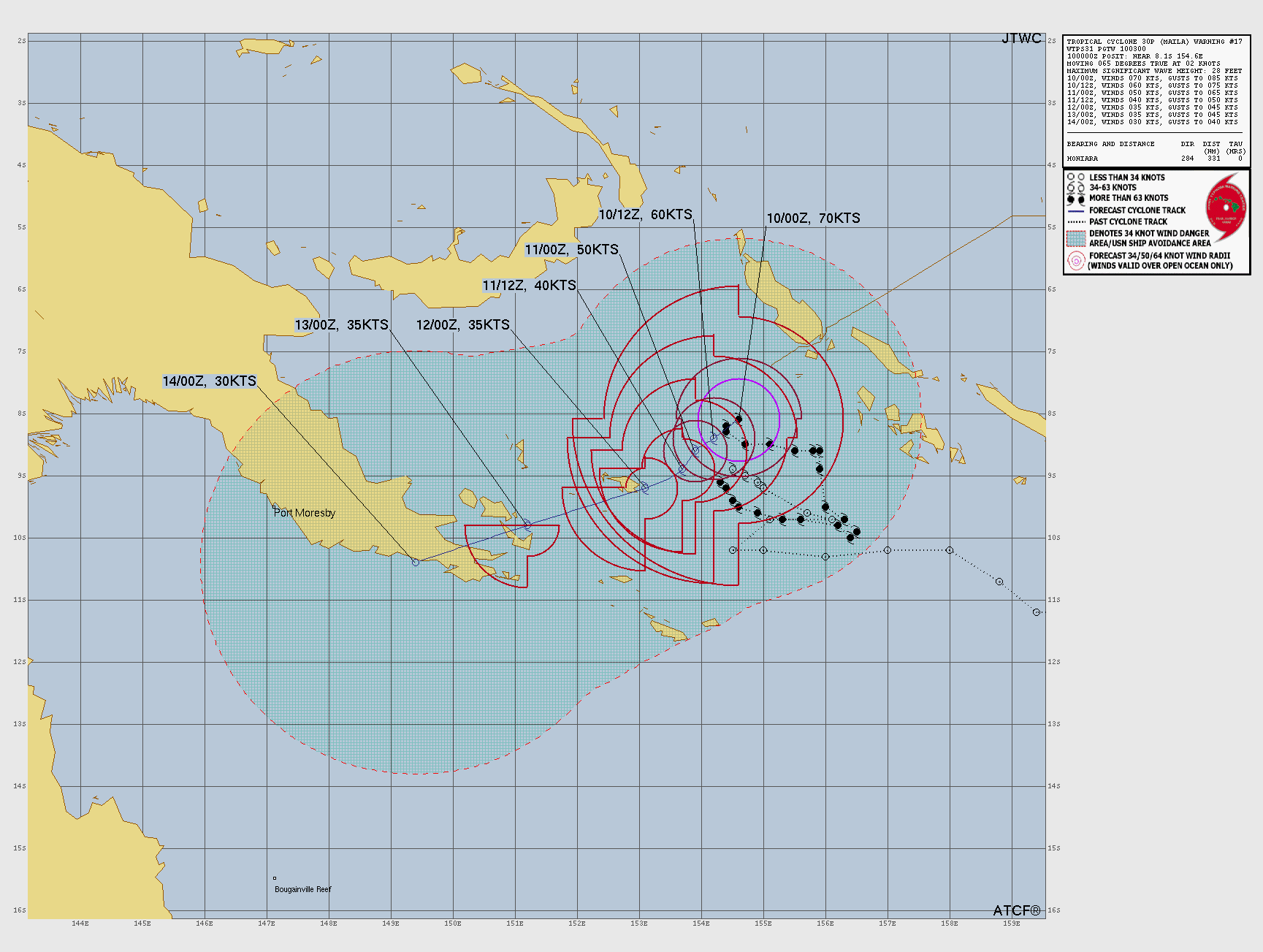Click the '10/00Z, 70KTS' forecast annotation

coord(813,217)
